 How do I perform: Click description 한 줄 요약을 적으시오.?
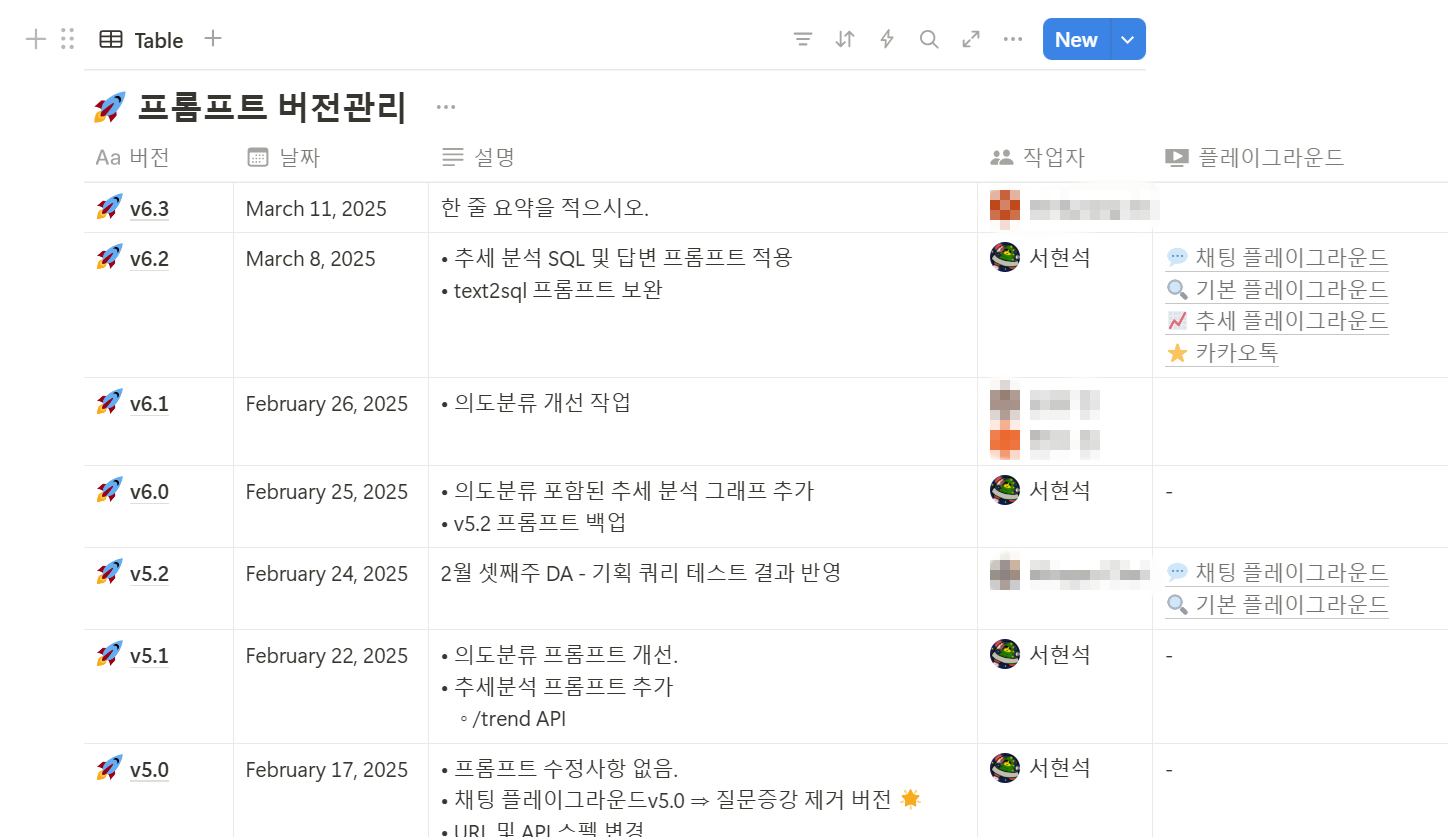pyautogui.click(x=545, y=208)
